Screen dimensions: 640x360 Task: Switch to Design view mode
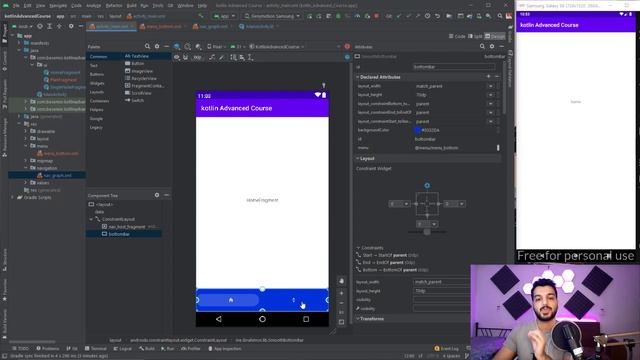[495, 36]
